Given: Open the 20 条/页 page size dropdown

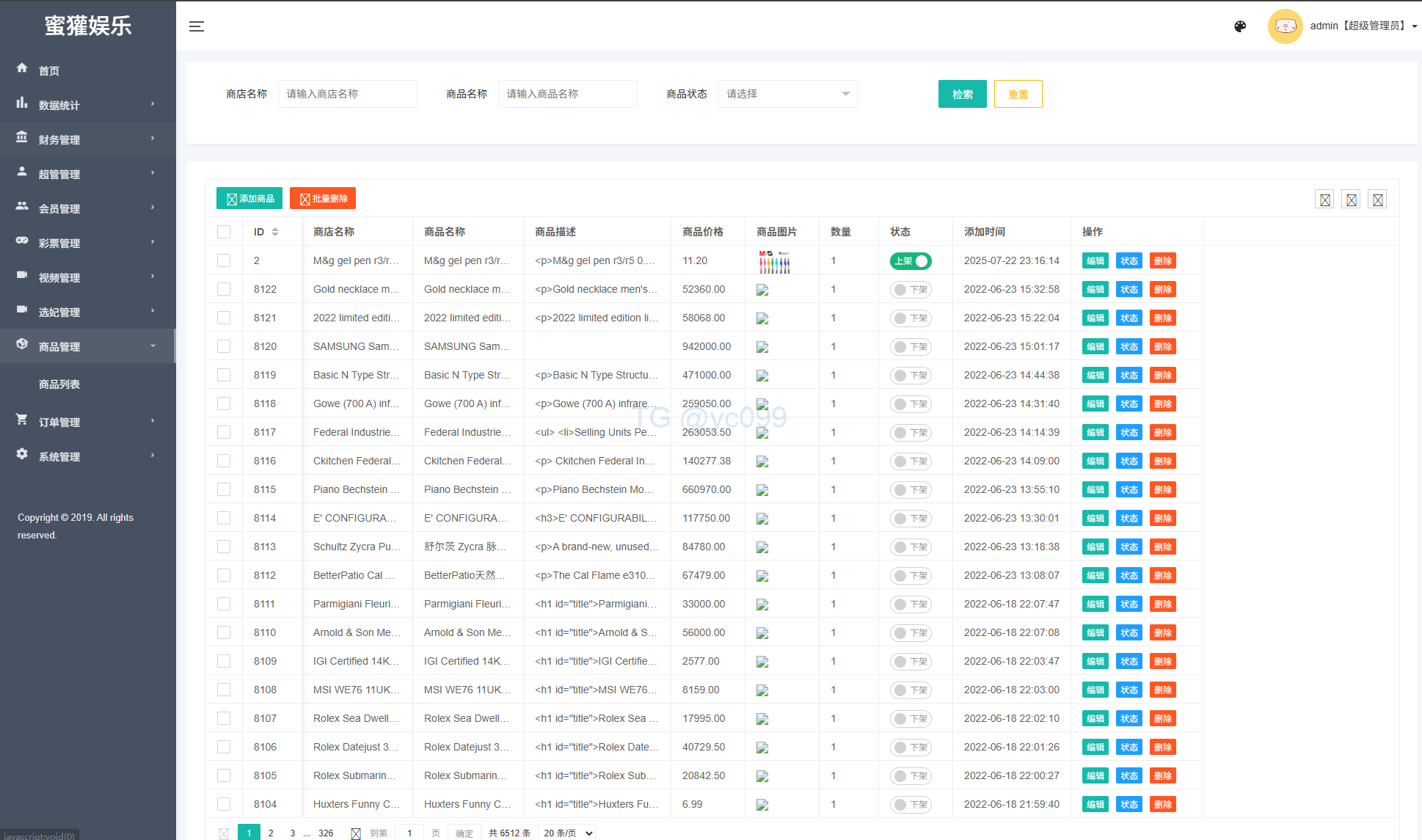Looking at the screenshot, I should click(x=566, y=833).
